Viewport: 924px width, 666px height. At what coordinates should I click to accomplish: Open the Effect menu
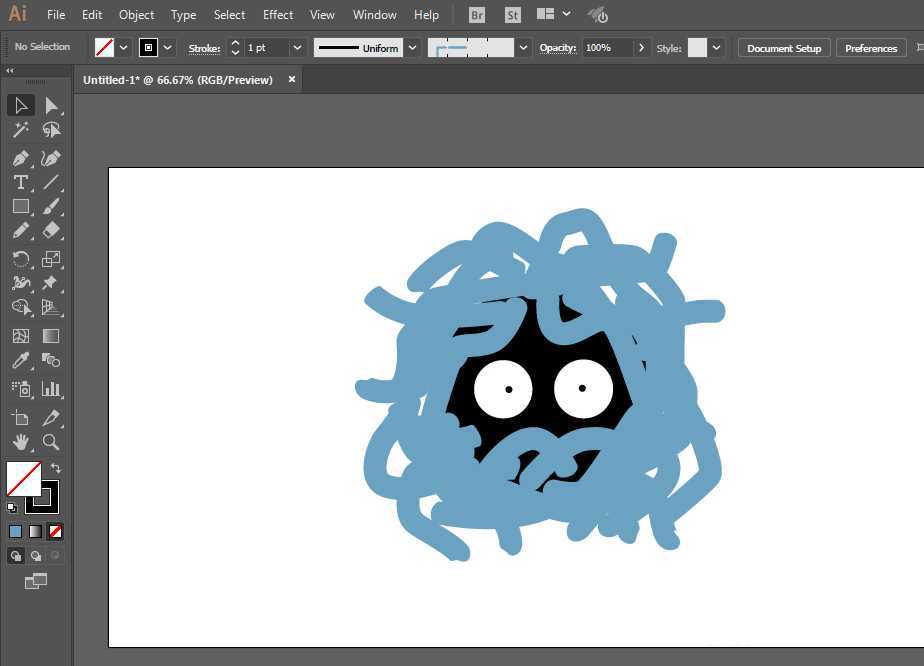(x=278, y=15)
